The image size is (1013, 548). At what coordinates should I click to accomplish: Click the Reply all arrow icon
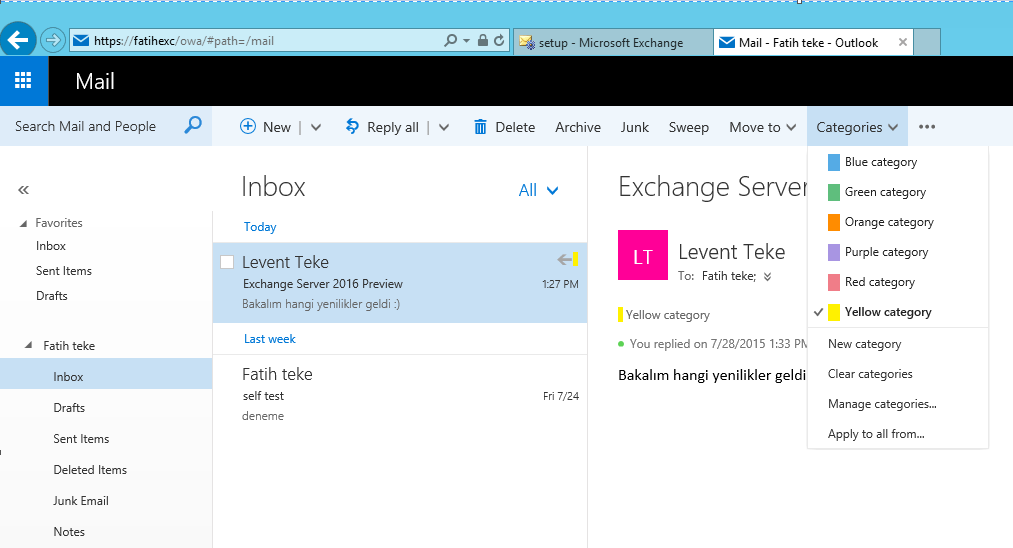pyautogui.click(x=352, y=127)
